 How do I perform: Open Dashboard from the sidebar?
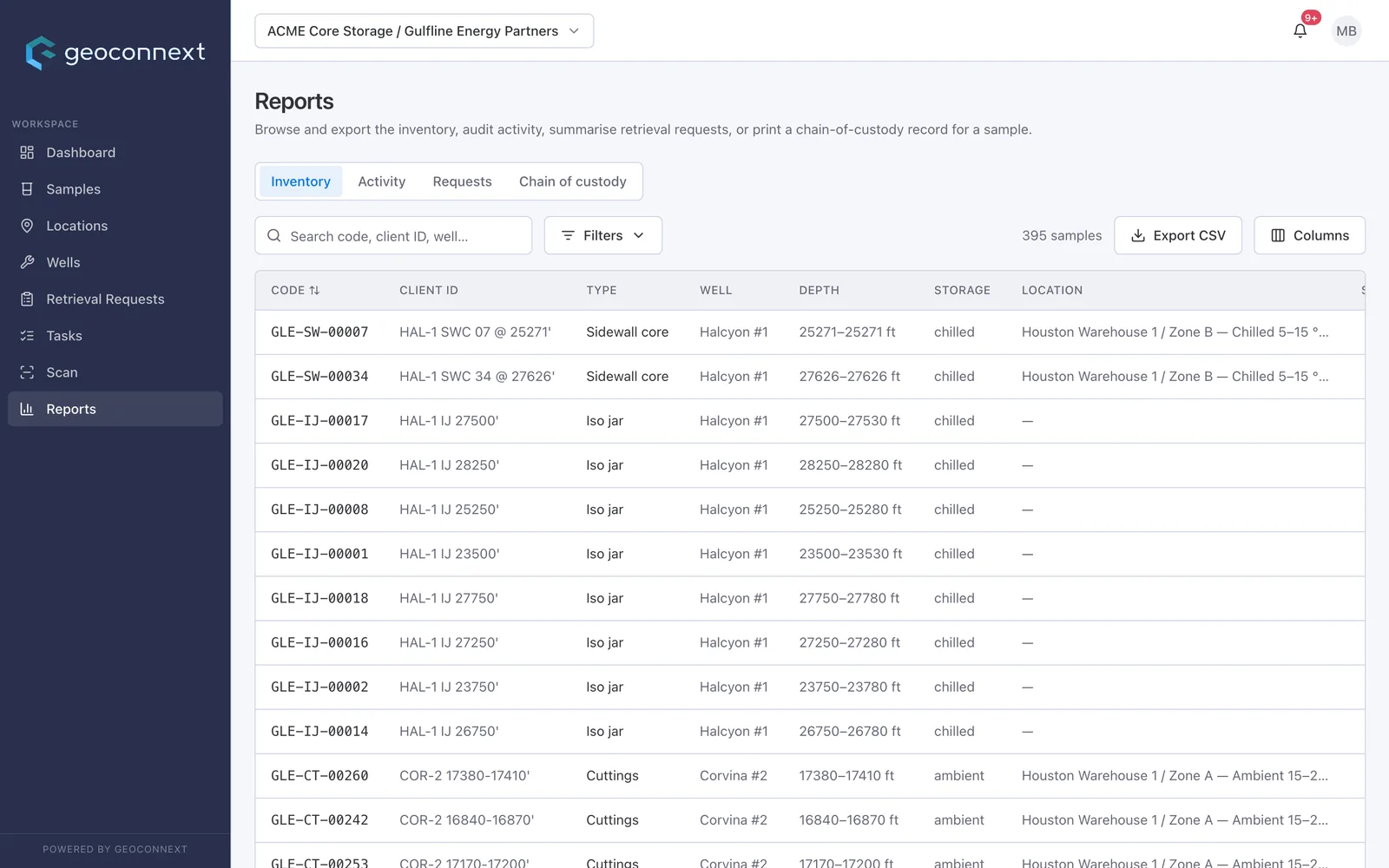click(x=115, y=153)
